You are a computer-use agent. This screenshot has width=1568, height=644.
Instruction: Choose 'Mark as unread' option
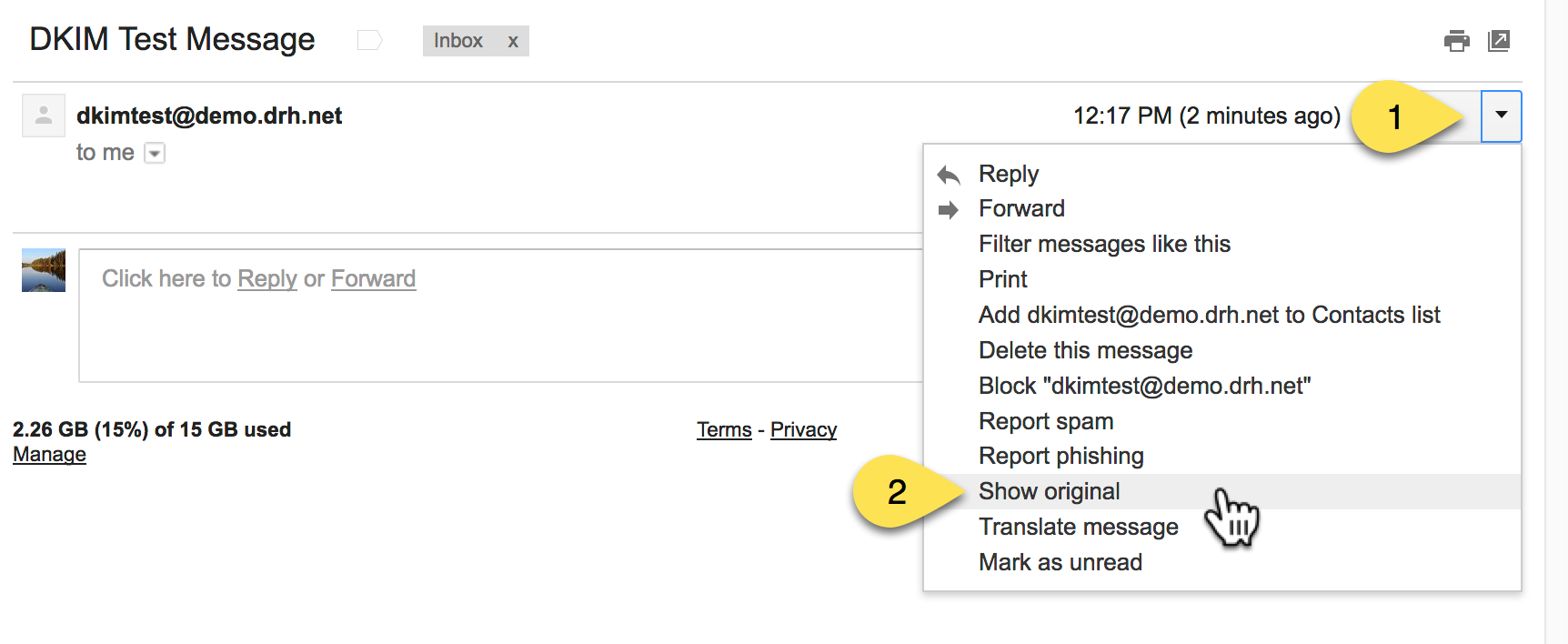[x=1060, y=562]
